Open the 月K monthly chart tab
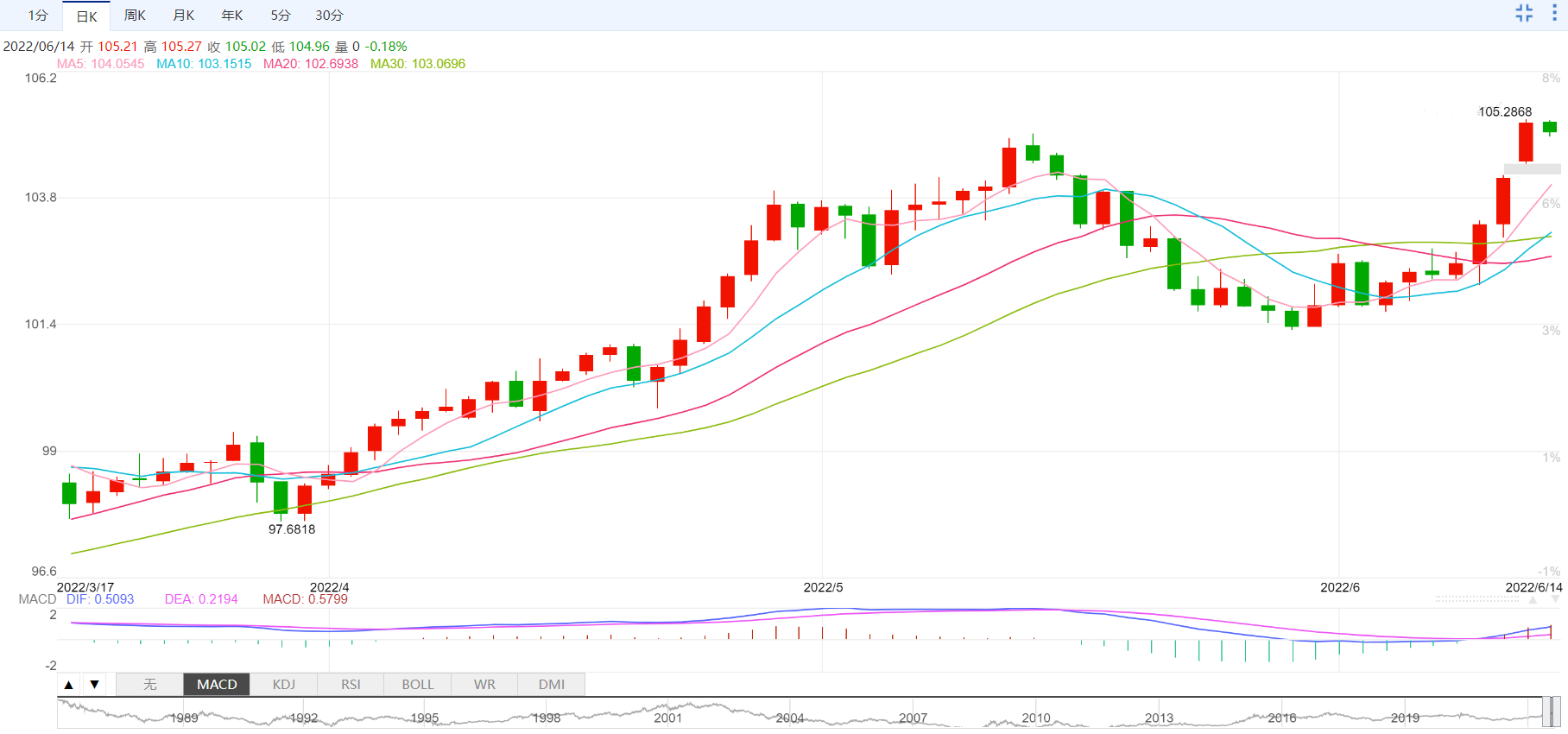Viewport: 1568px width, 734px height. [183, 16]
